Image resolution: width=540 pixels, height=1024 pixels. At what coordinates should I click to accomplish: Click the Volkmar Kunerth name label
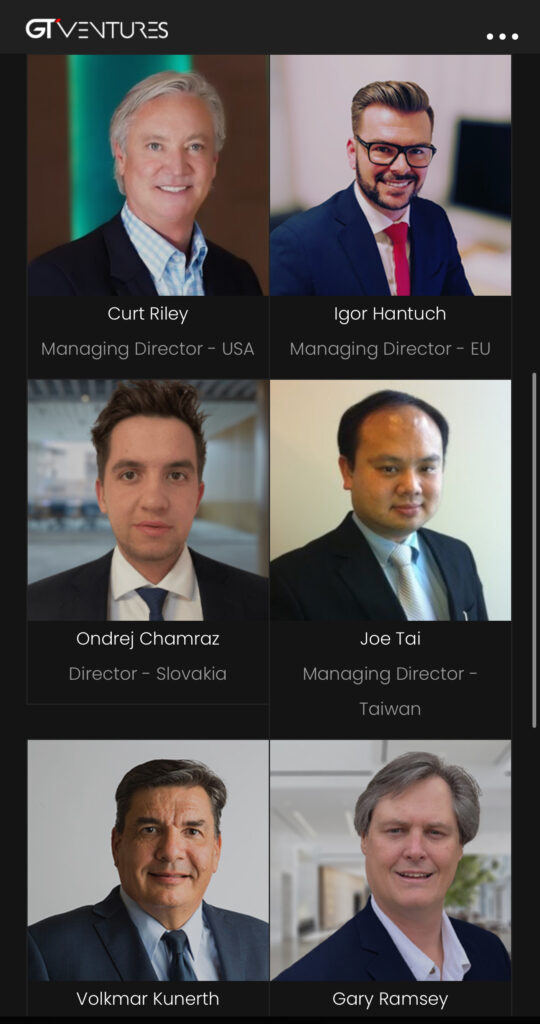tap(148, 999)
